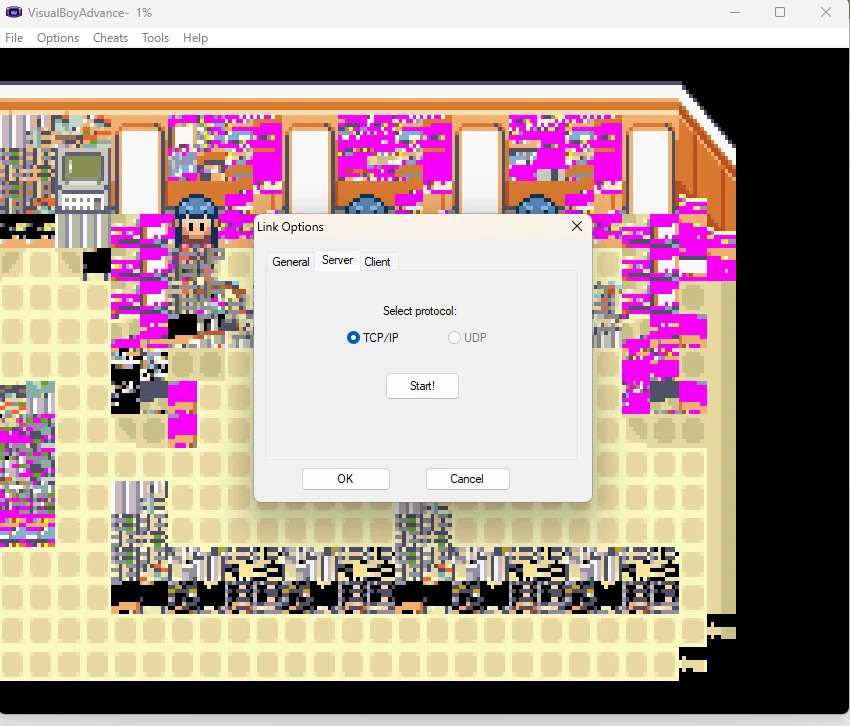The image size is (850, 726).
Task: Confirm with the OK button
Action: [345, 479]
